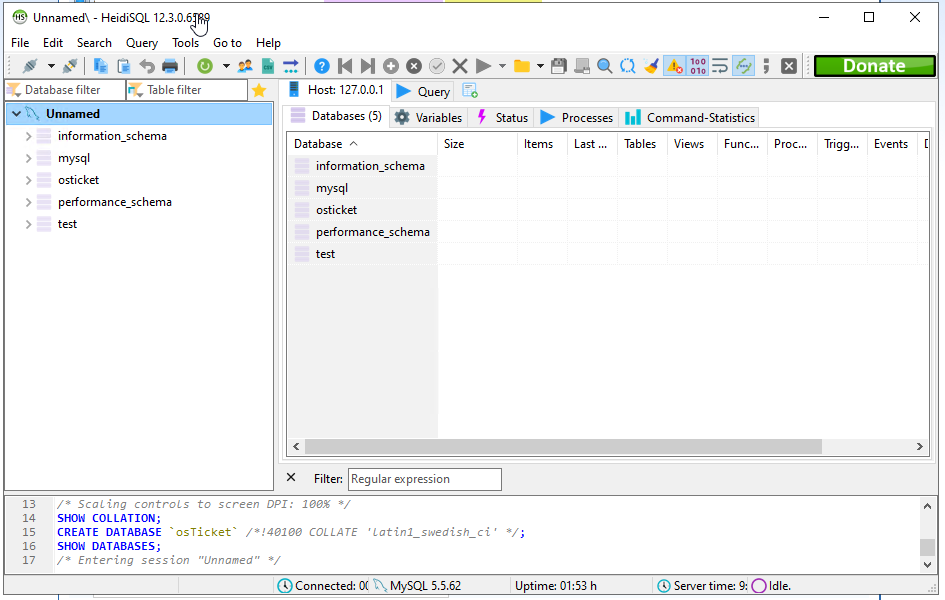Click the Delete row circled X icon
The height and width of the screenshot is (600, 945).
(413, 66)
